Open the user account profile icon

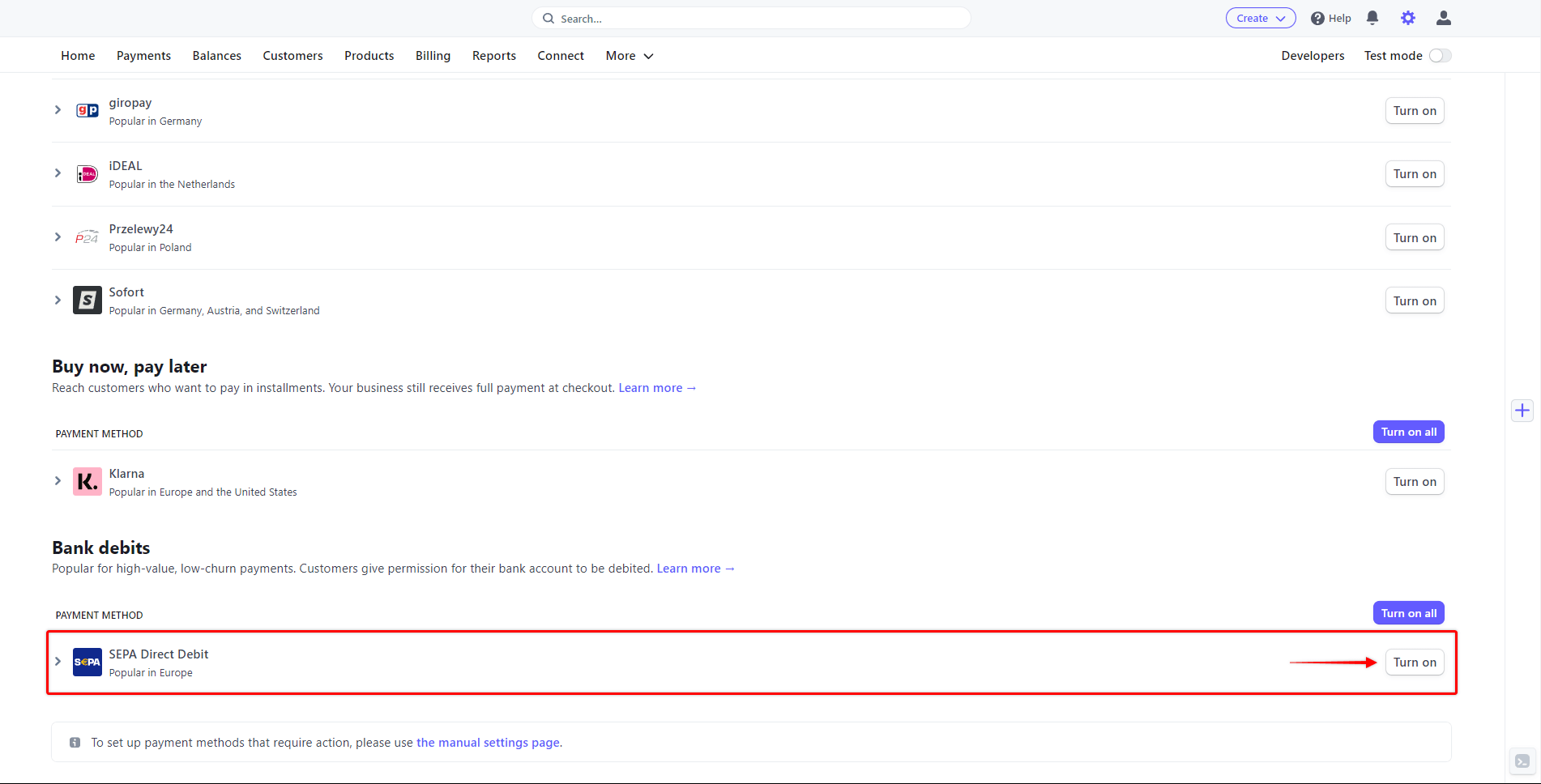point(1443,18)
